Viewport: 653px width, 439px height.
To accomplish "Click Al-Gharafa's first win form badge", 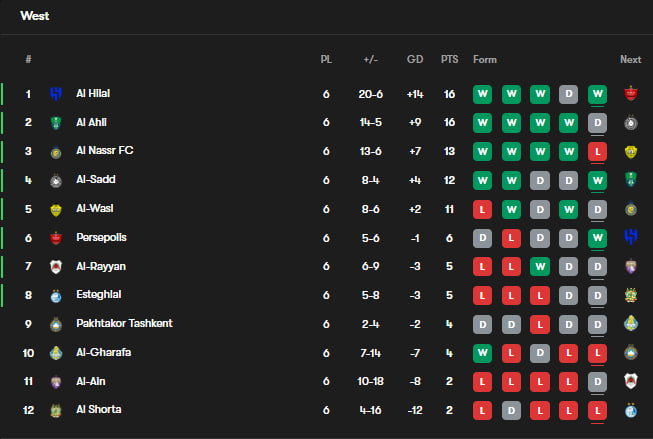I will pyautogui.click(x=482, y=353).
